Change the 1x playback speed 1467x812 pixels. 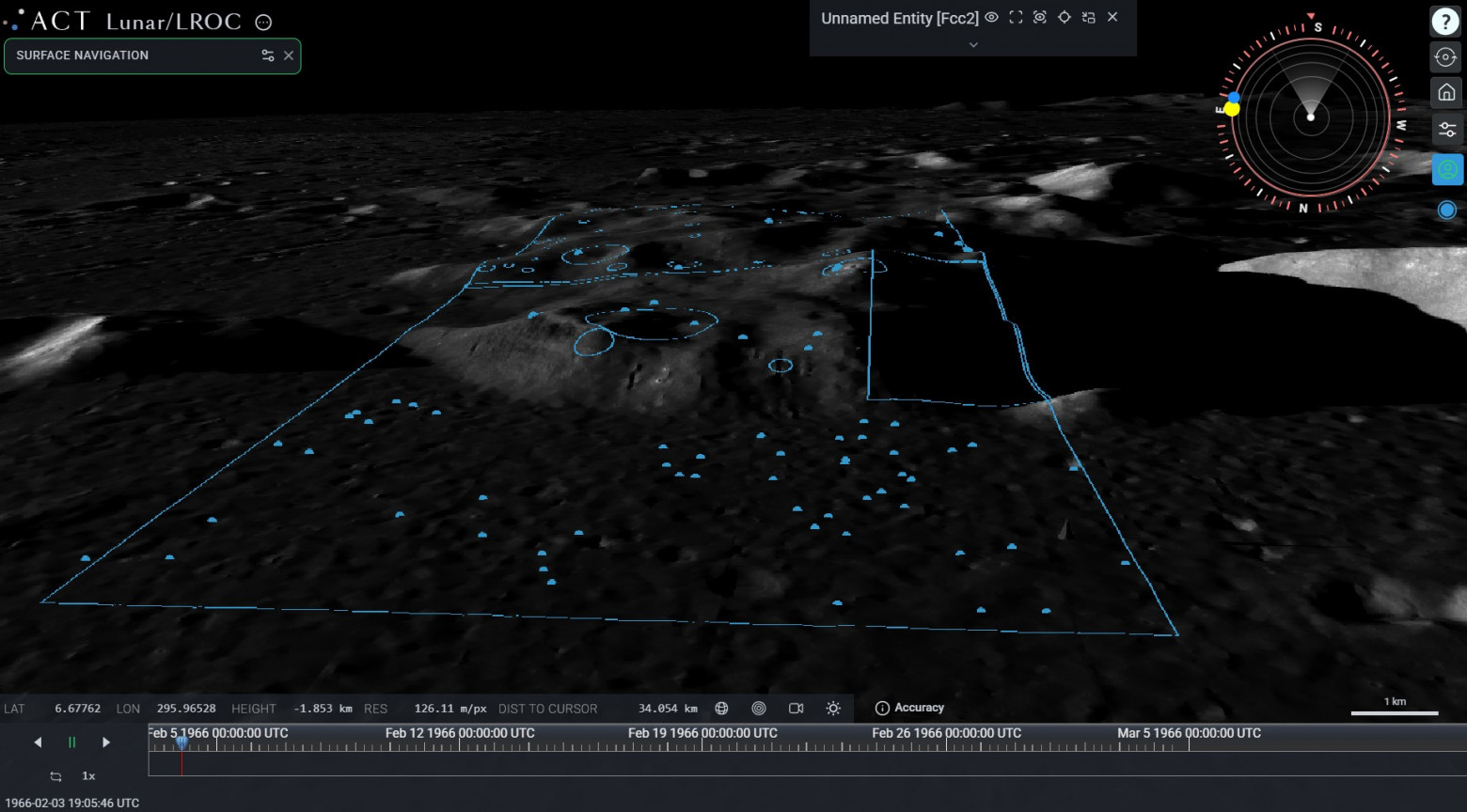[x=88, y=776]
